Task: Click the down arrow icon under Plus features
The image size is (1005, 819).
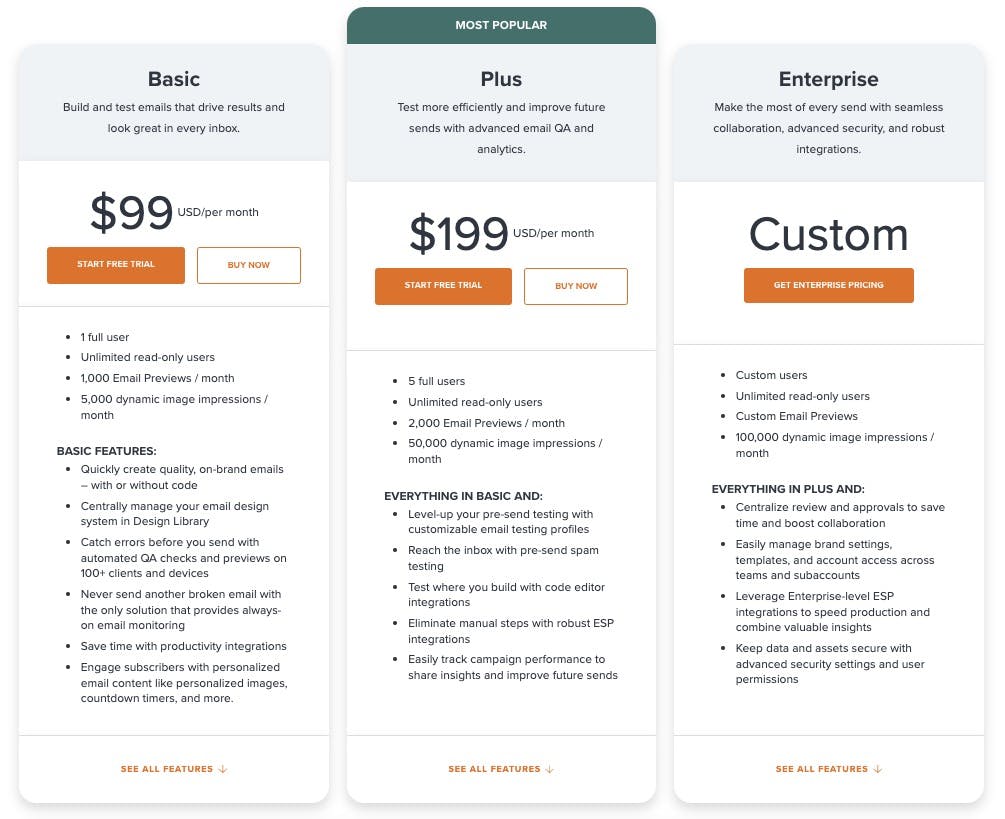Action: pos(550,769)
